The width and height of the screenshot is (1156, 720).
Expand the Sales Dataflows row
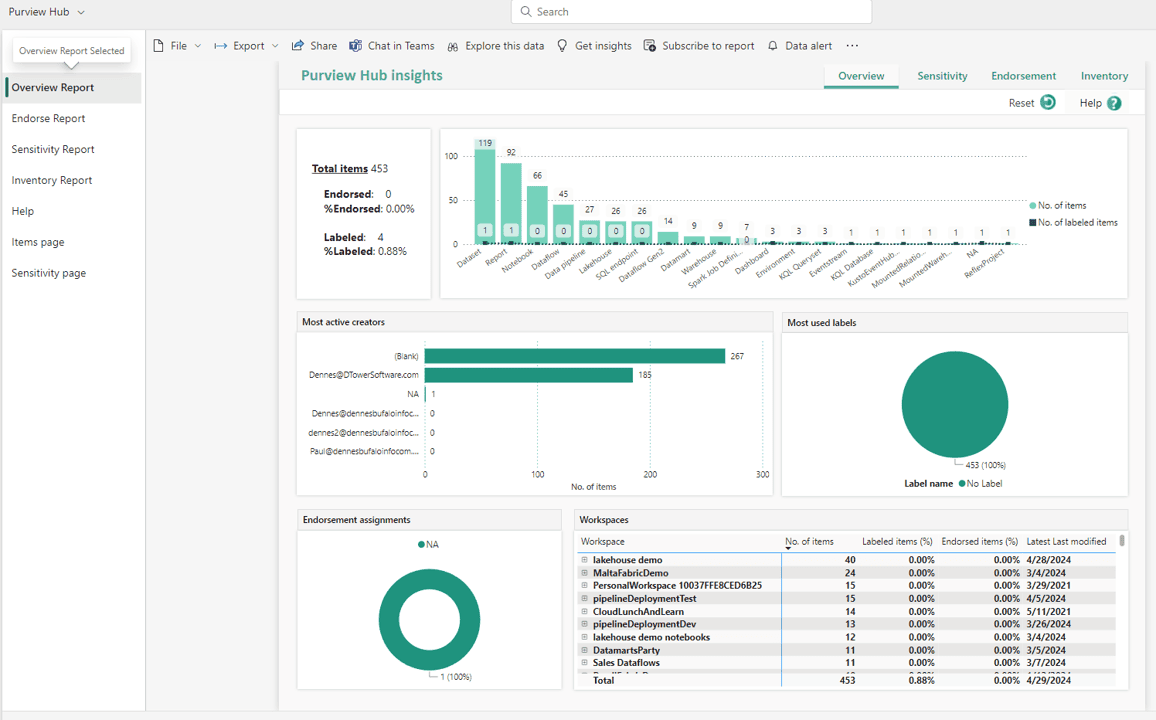coord(585,663)
